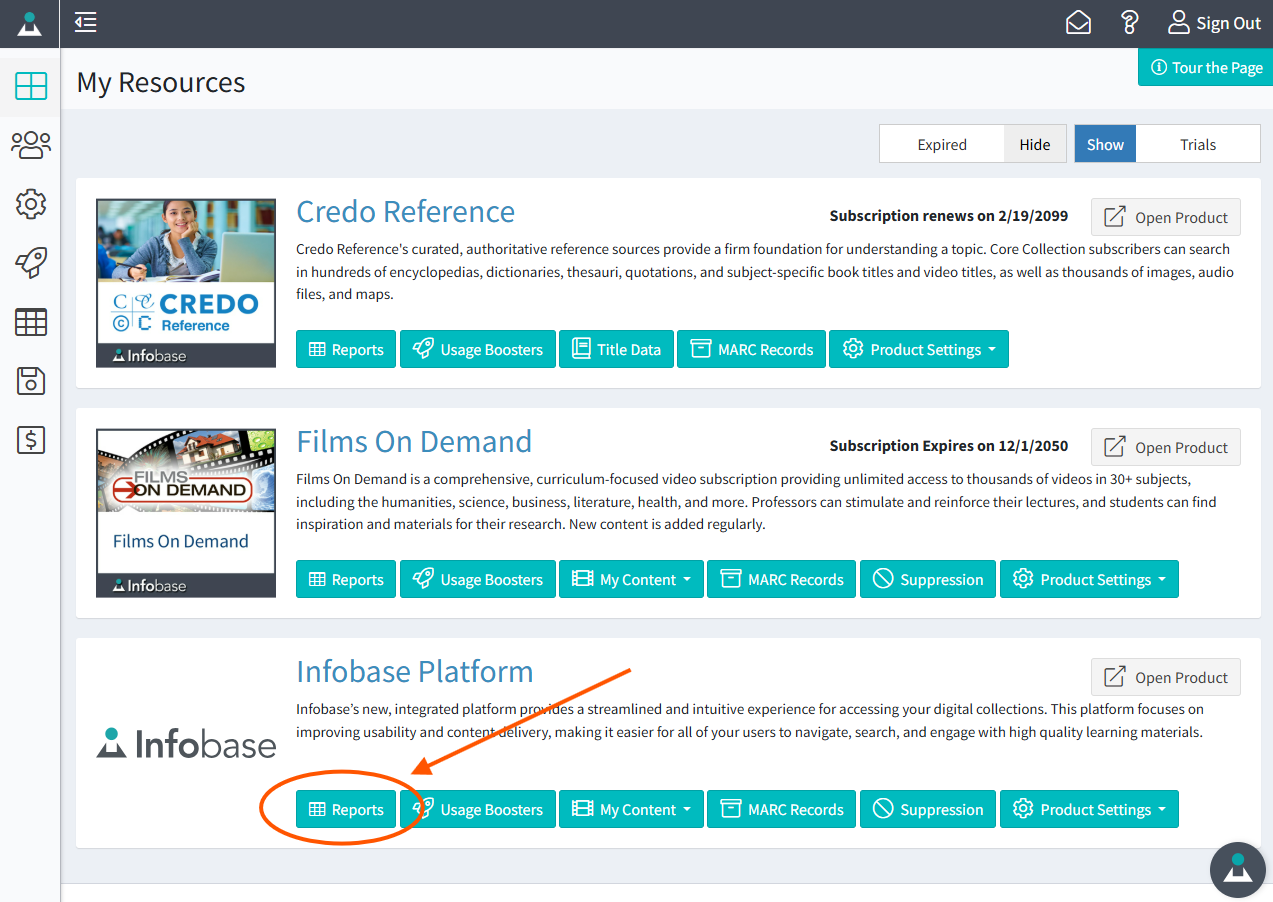The width and height of the screenshot is (1273, 902).
Task: Open help using the question mark icon
Action: click(x=1129, y=22)
